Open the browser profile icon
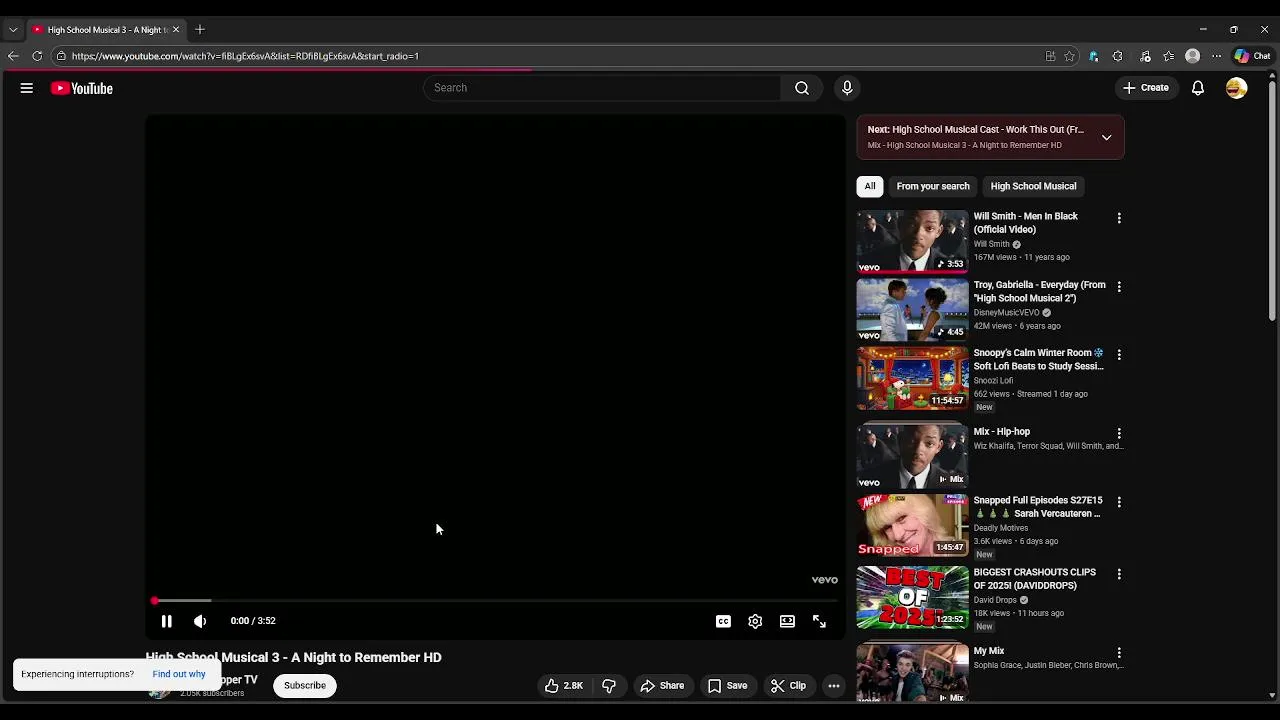Image resolution: width=1280 pixels, height=720 pixels. tap(1192, 56)
